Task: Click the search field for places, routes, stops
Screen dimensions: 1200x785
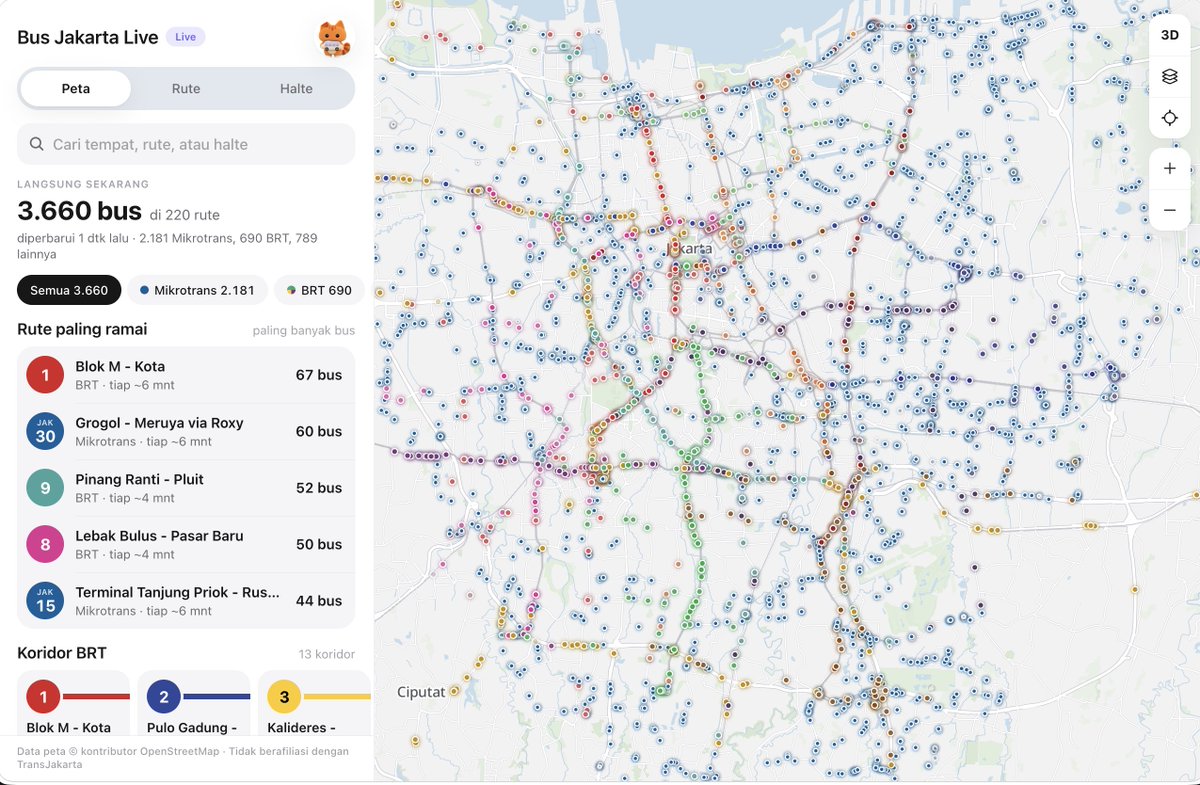Action: pyautogui.click(x=186, y=144)
